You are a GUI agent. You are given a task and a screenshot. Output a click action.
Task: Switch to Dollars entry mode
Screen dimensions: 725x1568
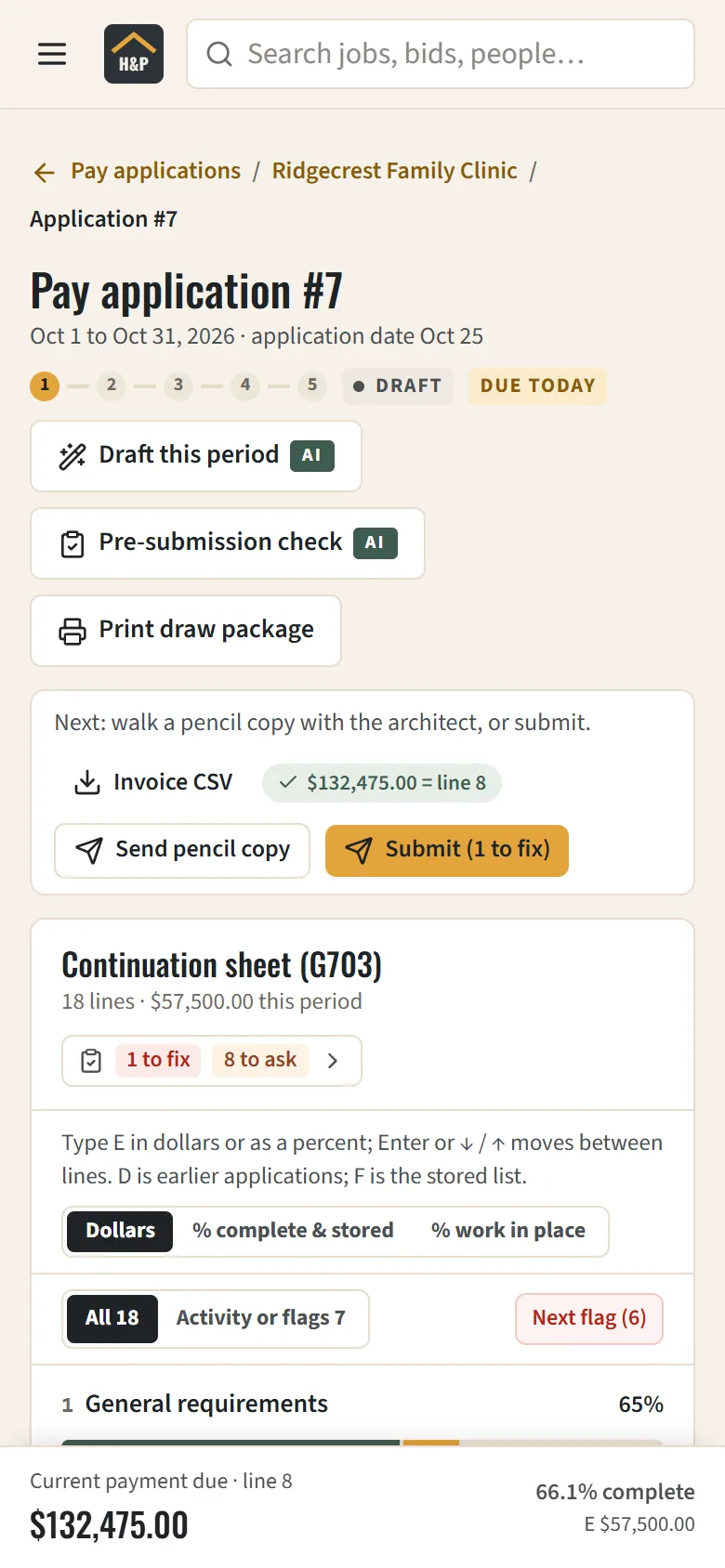point(120,1231)
